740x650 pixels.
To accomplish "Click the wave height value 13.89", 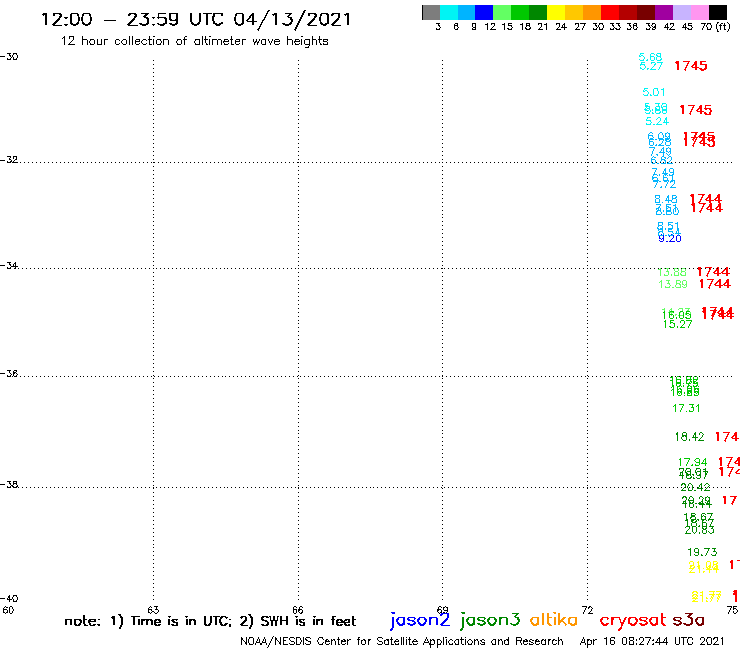I will point(673,284).
